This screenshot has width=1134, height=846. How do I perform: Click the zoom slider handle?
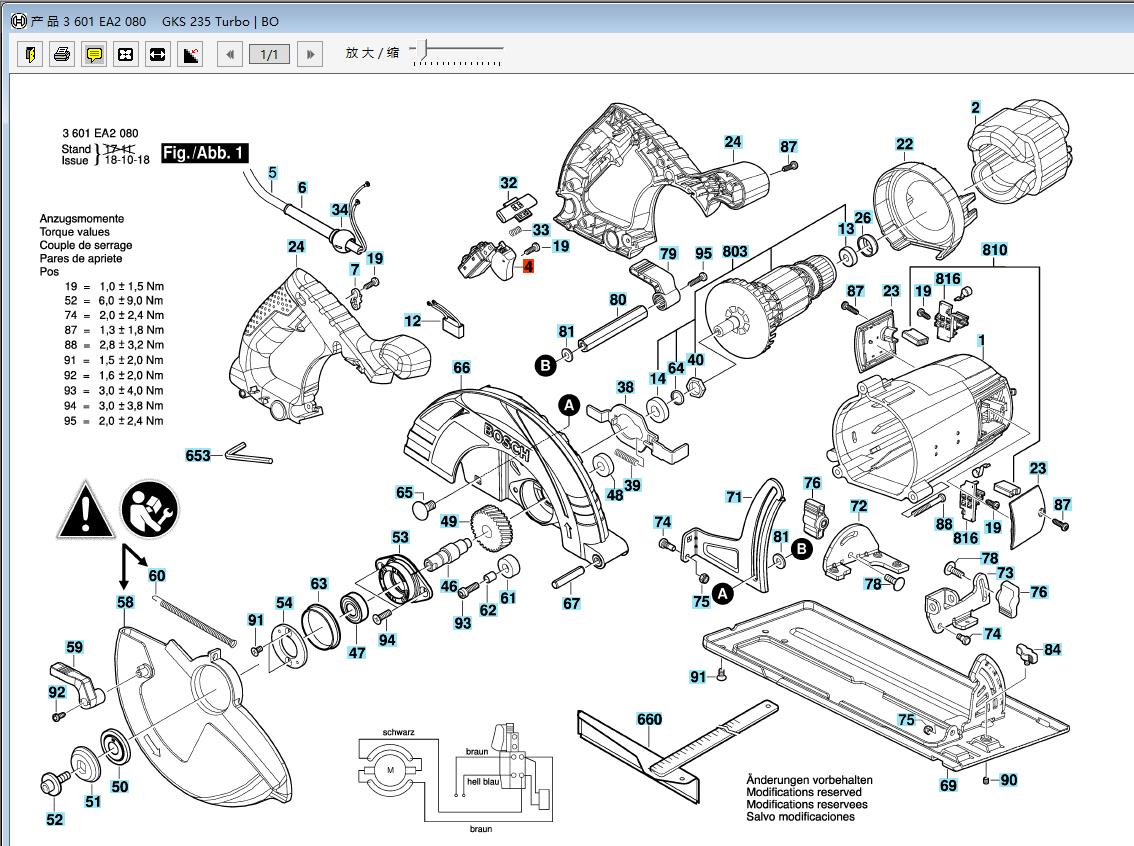[423, 49]
